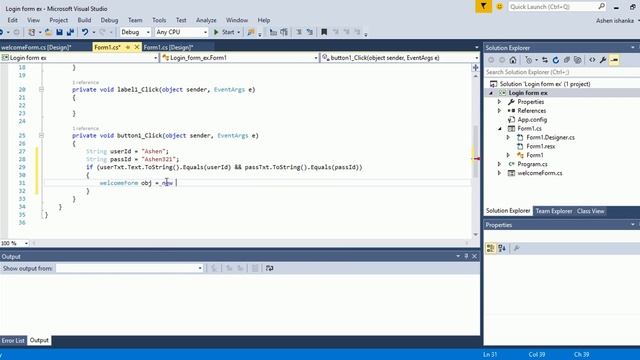Open the Analyze menu
Image resolution: width=640 pixels, height=360 pixels.
[206, 20]
